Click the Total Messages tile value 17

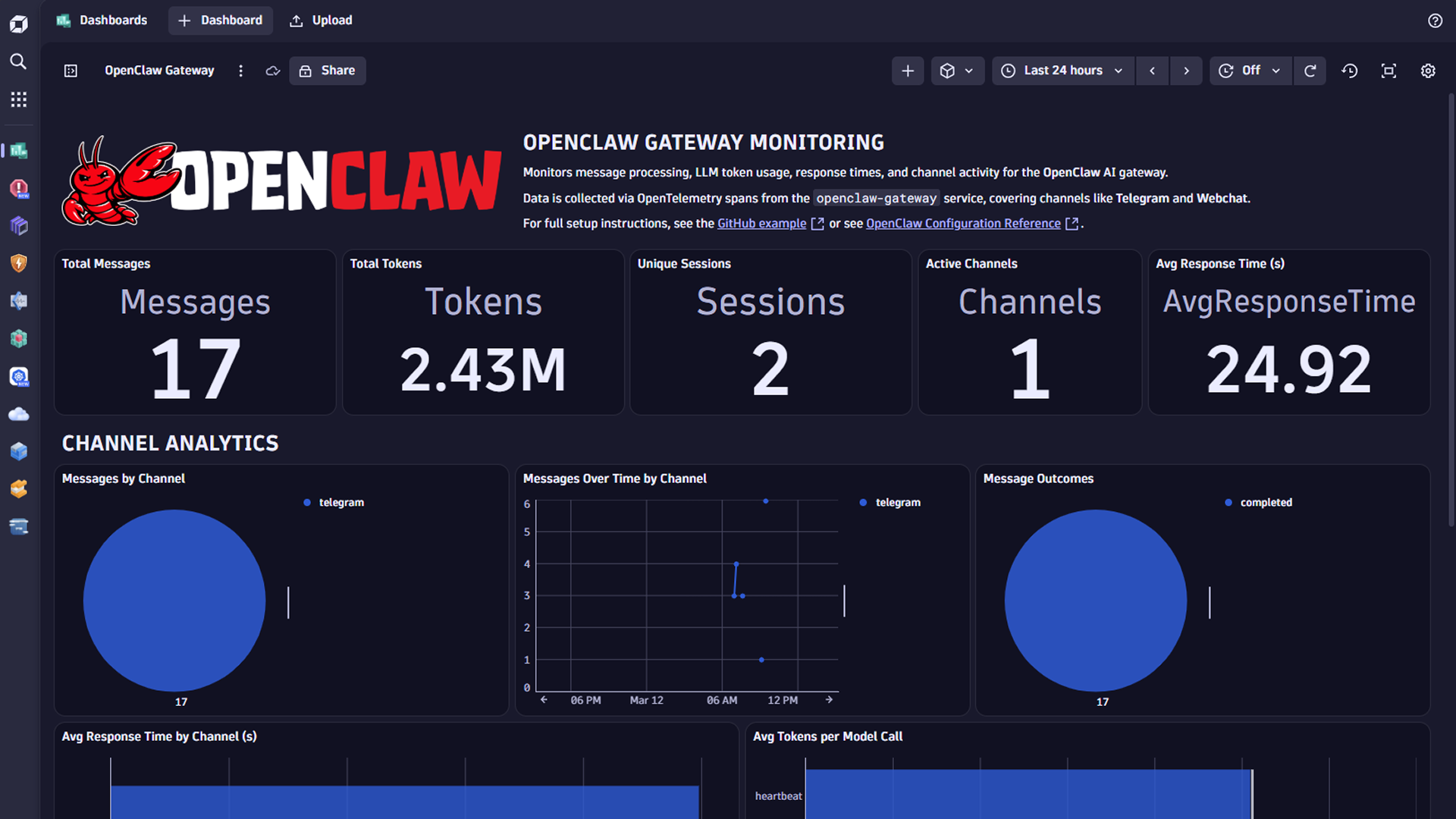click(196, 369)
